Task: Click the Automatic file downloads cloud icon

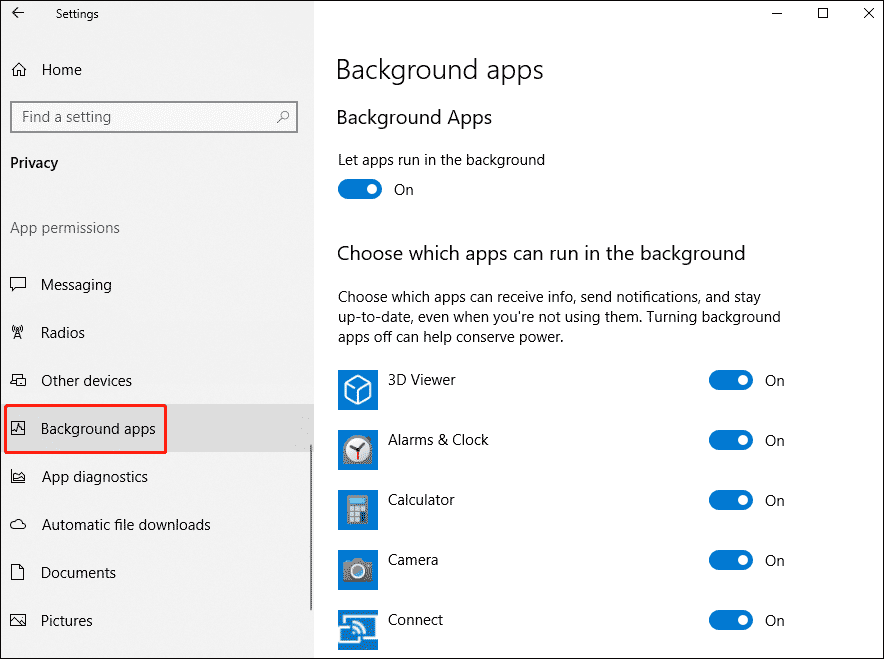Action: click(x=18, y=524)
